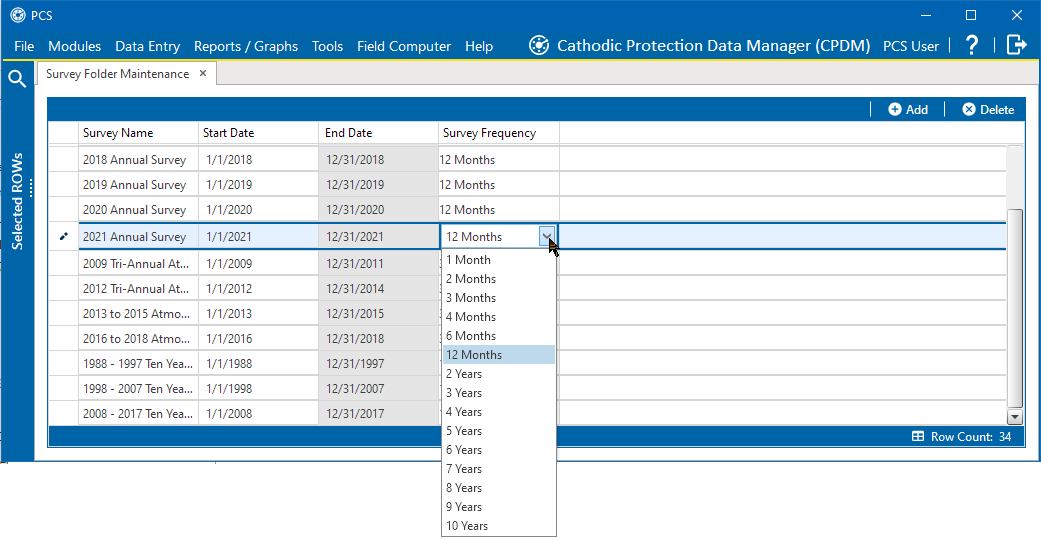1041x540 pixels.
Task: Open the Reports / Graphs menu
Action: [246, 46]
